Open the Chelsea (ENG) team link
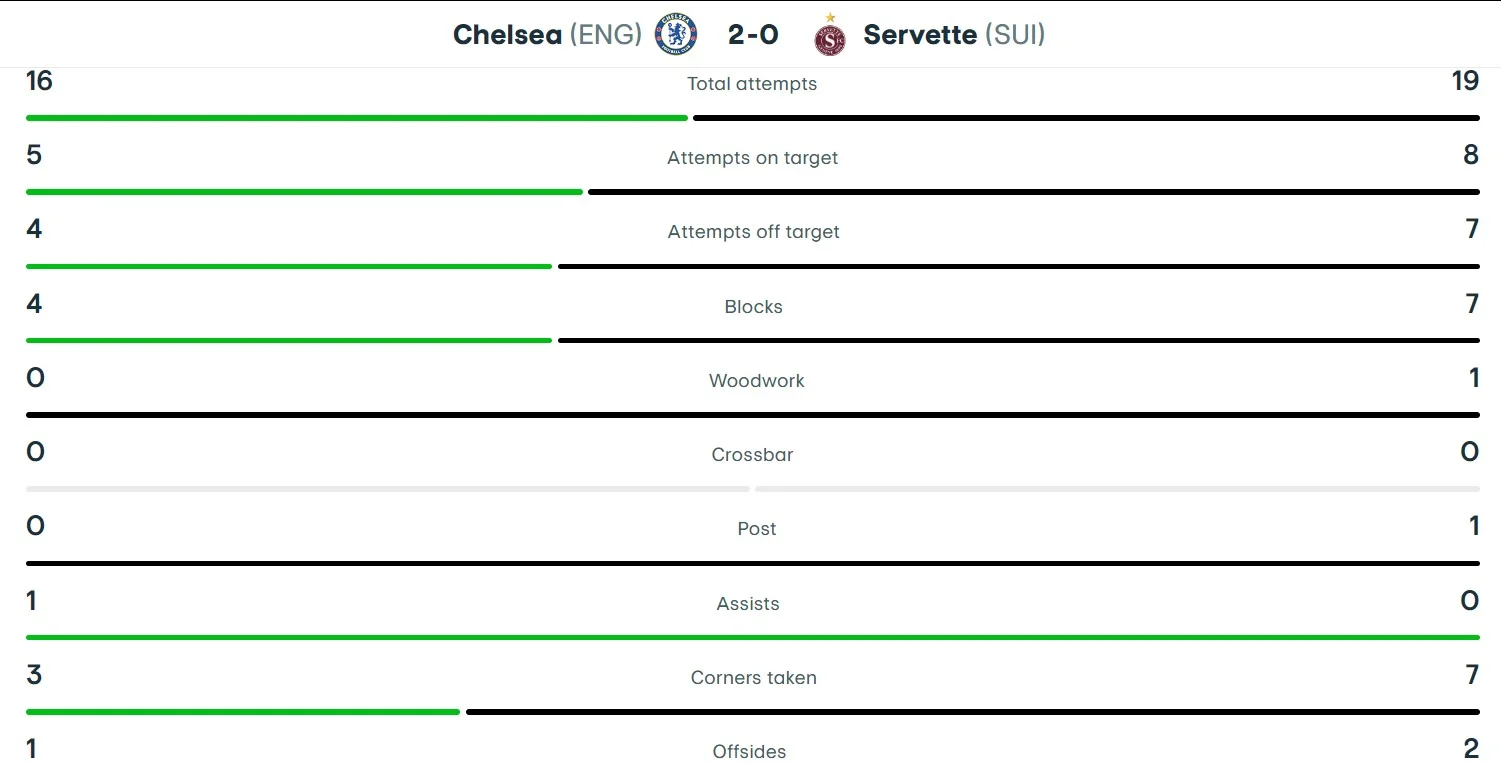The width and height of the screenshot is (1501, 763). 547,34
